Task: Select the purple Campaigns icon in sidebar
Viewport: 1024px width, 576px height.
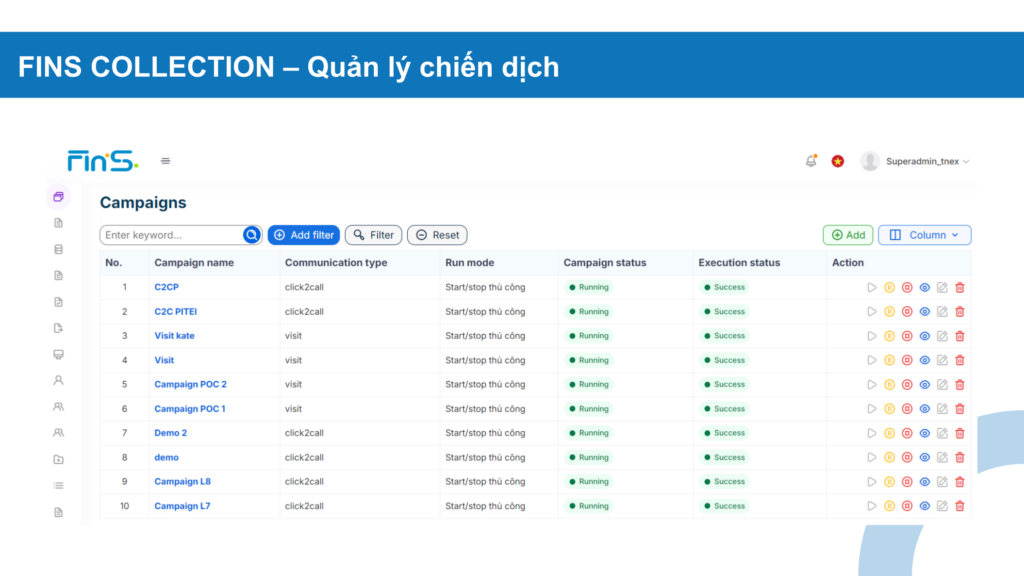Action: [58, 197]
